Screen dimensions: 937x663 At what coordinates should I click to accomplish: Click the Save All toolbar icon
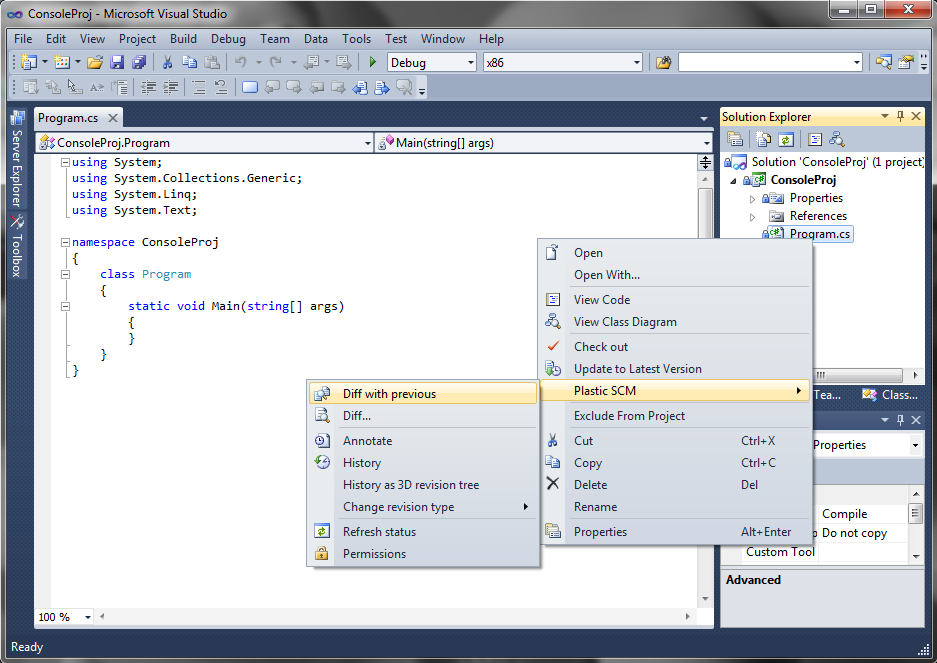pyautogui.click(x=139, y=62)
